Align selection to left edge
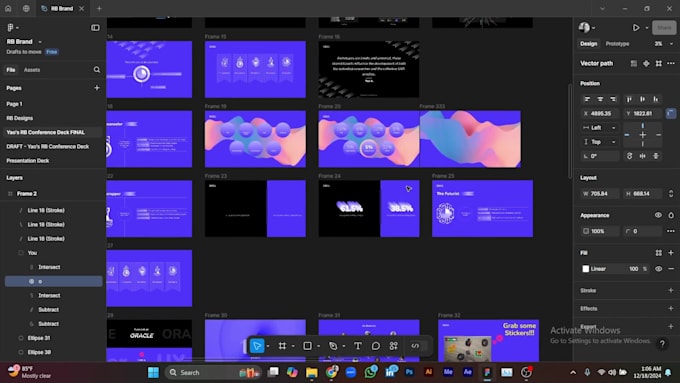The image size is (680, 383). tap(587, 99)
